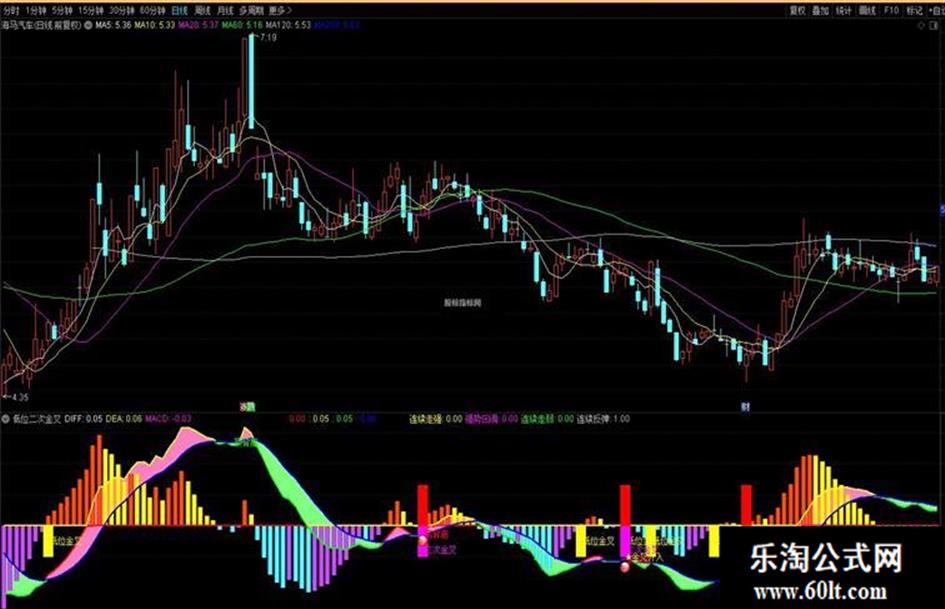Screen dimensions: 945x609
Task: Click the 财 marker below the chart
Action: coord(746,407)
